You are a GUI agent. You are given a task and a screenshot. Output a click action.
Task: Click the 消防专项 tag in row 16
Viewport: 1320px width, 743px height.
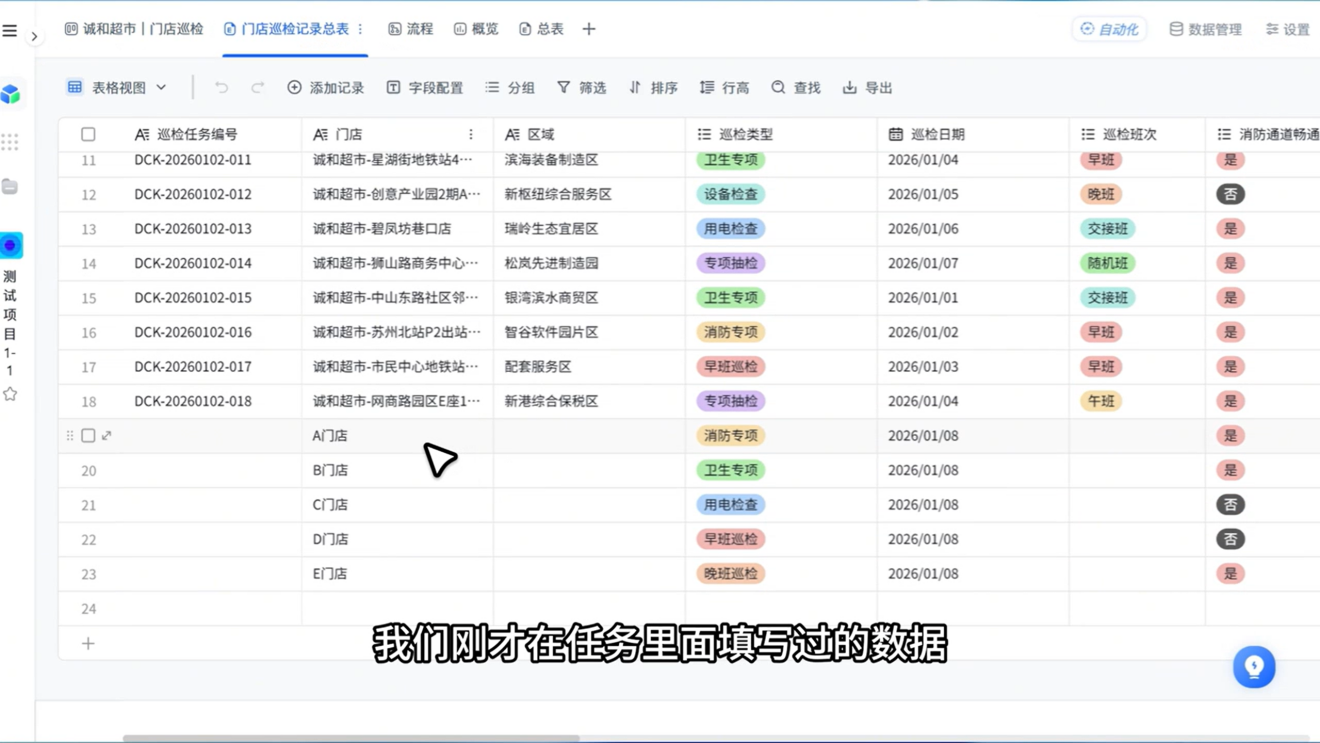[731, 332]
